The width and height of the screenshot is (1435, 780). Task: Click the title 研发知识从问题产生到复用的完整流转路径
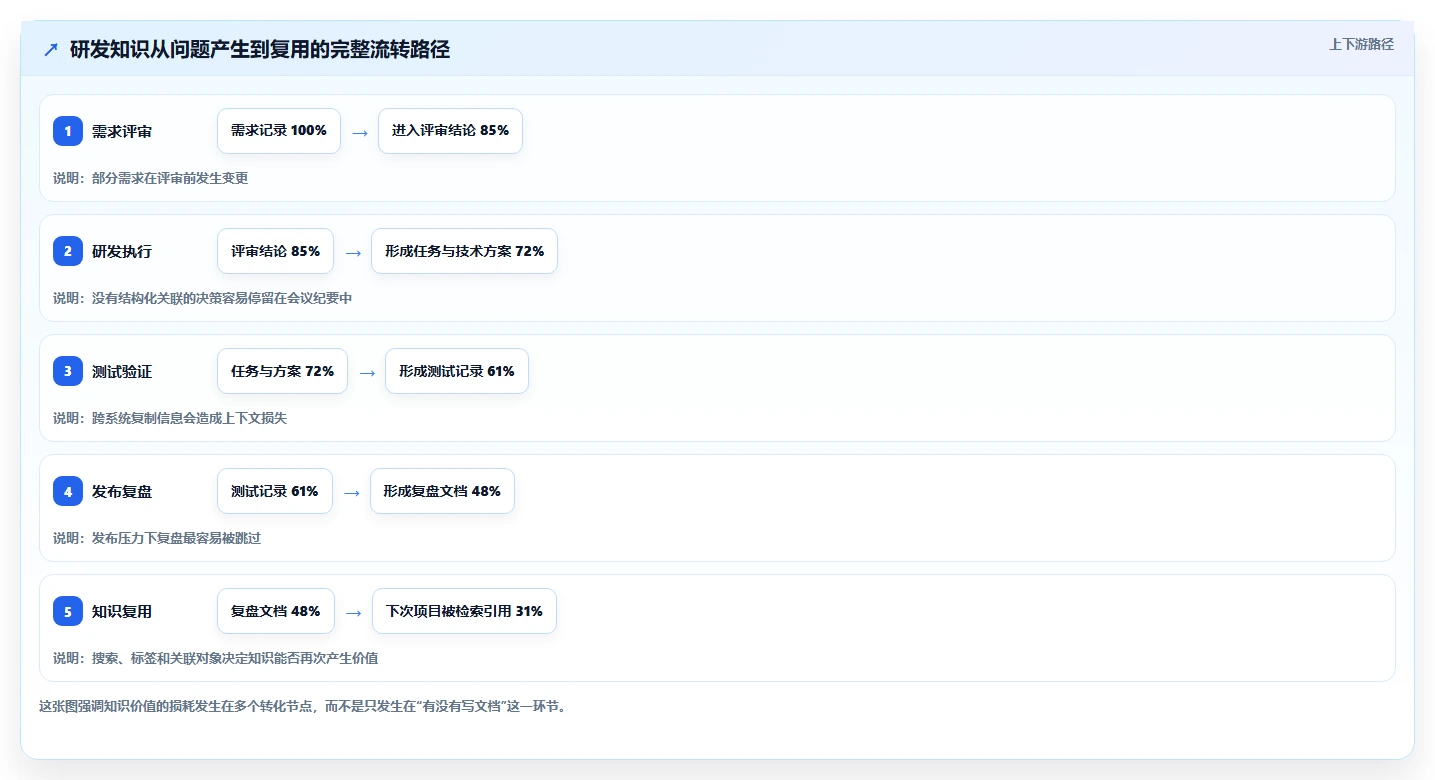coord(260,49)
